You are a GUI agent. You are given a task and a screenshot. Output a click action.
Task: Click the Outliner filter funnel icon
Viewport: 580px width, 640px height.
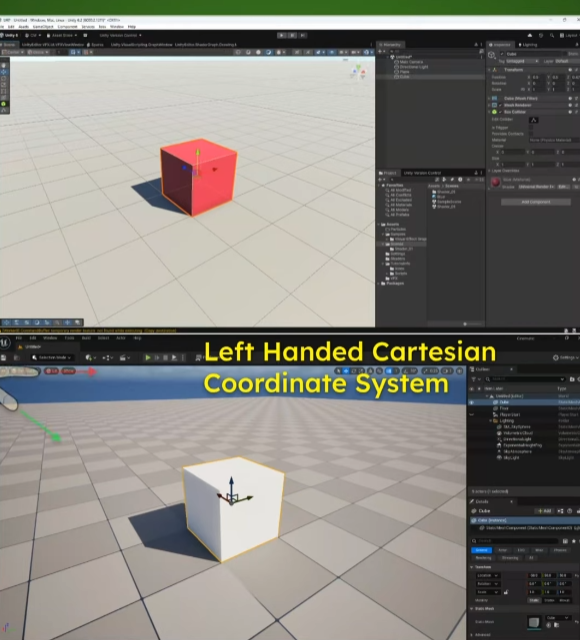473,379
